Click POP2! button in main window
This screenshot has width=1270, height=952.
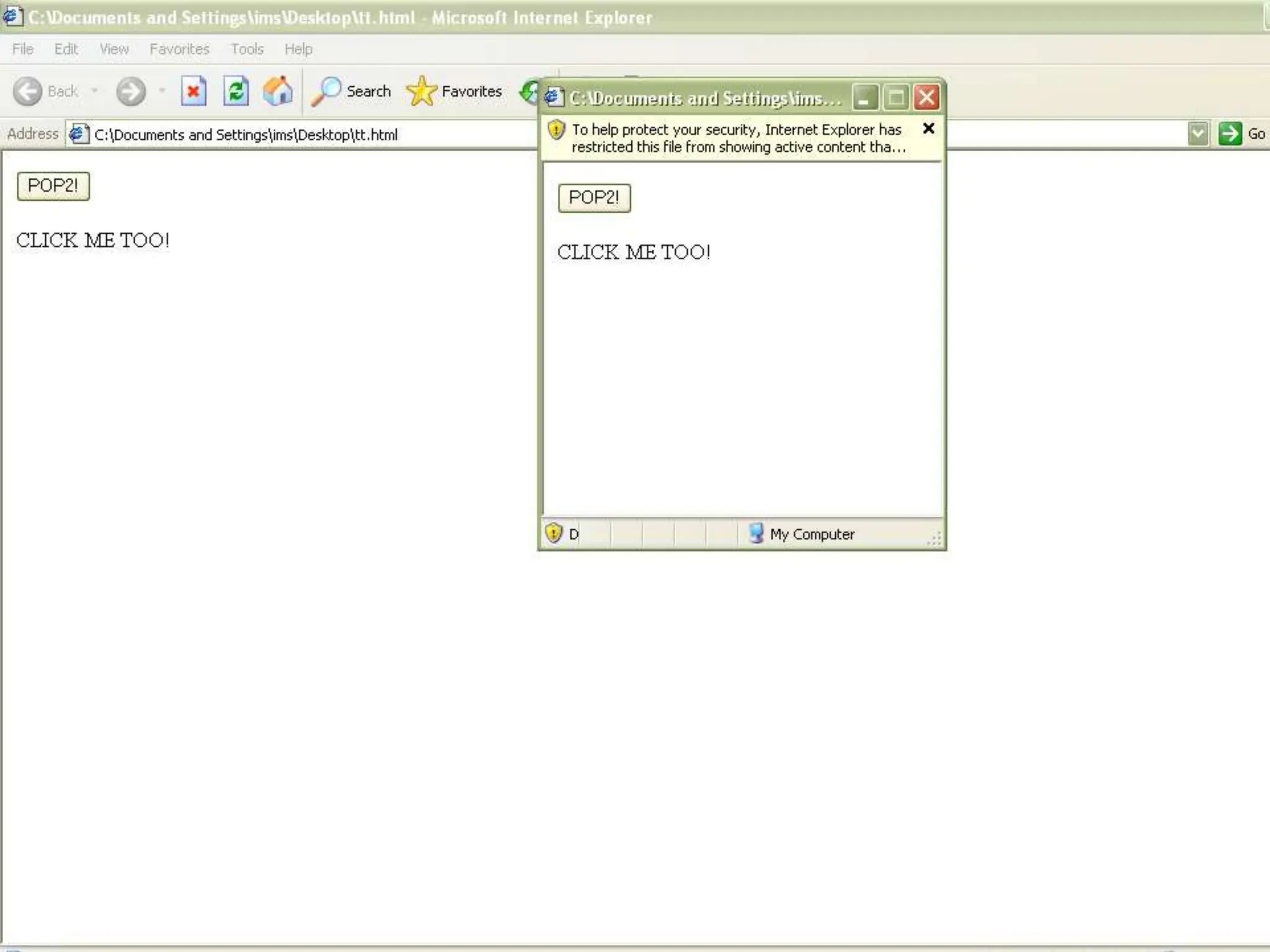coord(53,186)
